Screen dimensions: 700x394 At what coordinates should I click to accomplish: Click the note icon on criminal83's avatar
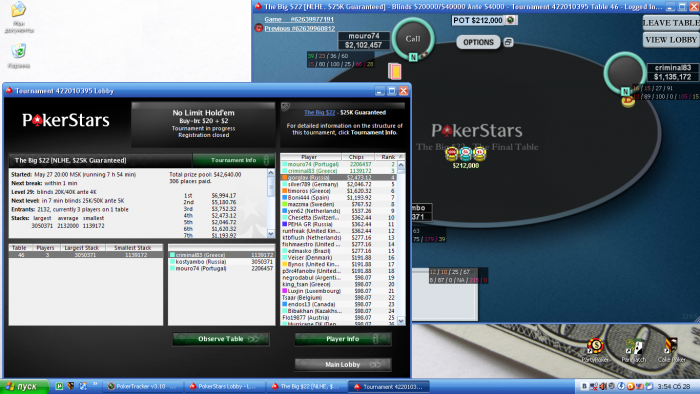pos(625,91)
